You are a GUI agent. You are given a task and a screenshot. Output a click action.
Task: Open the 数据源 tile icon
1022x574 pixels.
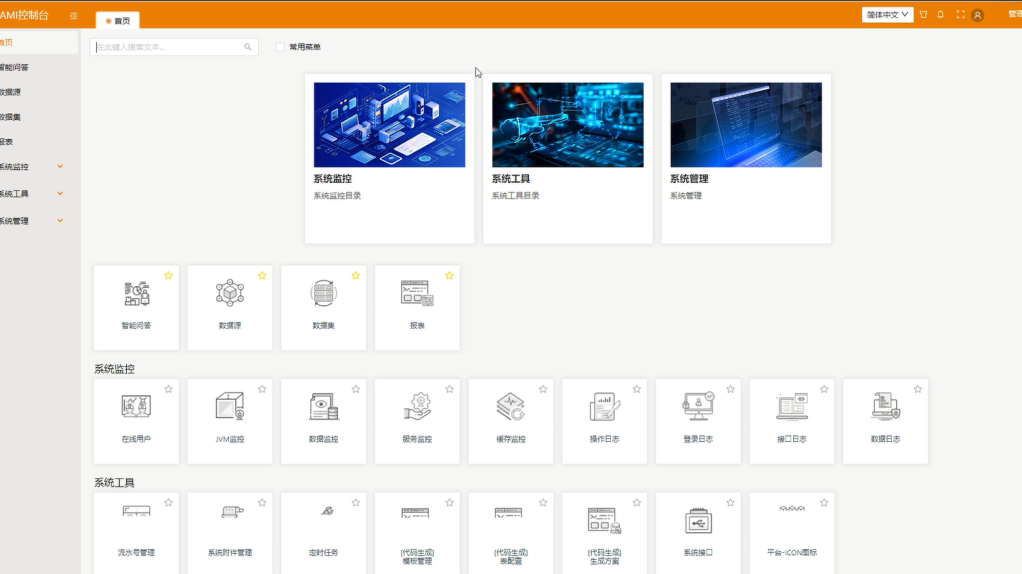[x=230, y=293]
